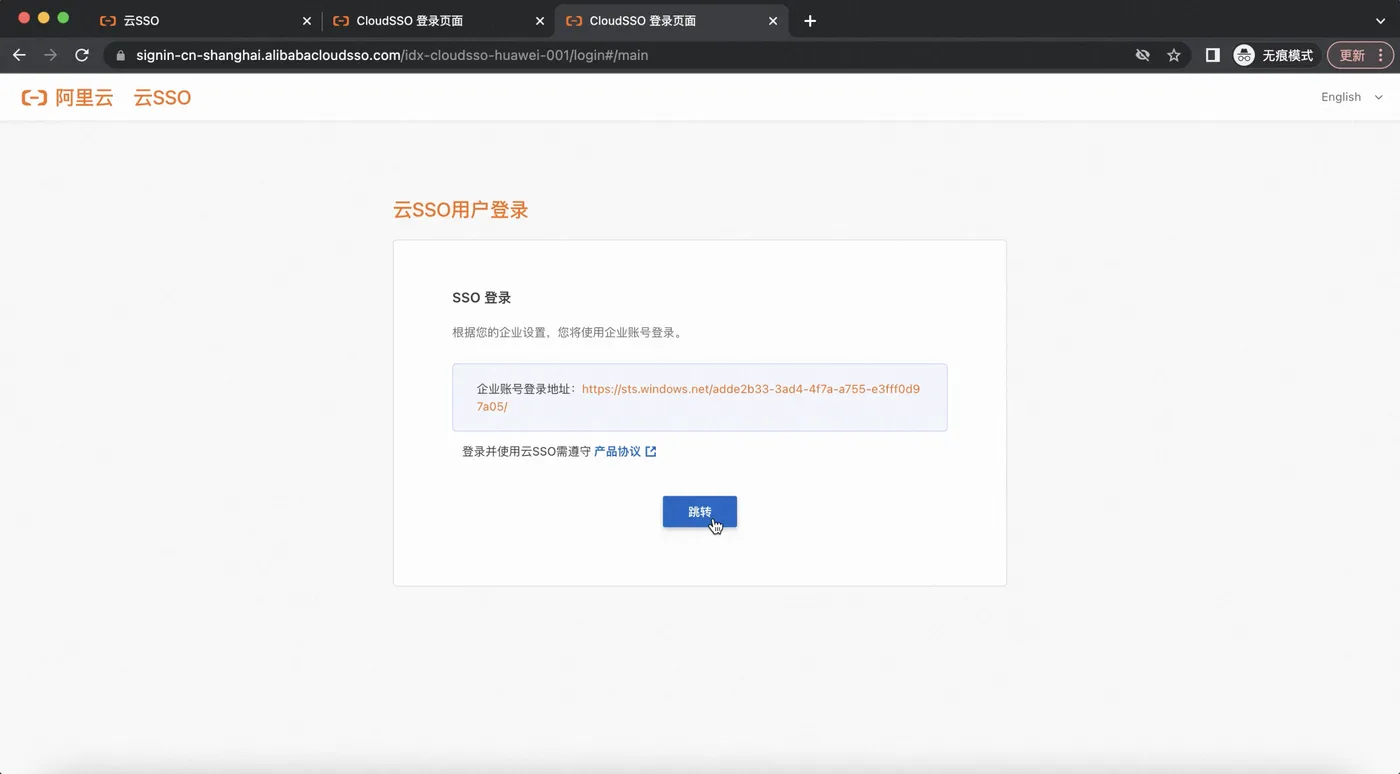Open a new browser tab
The height and width of the screenshot is (774, 1400).
pos(810,21)
